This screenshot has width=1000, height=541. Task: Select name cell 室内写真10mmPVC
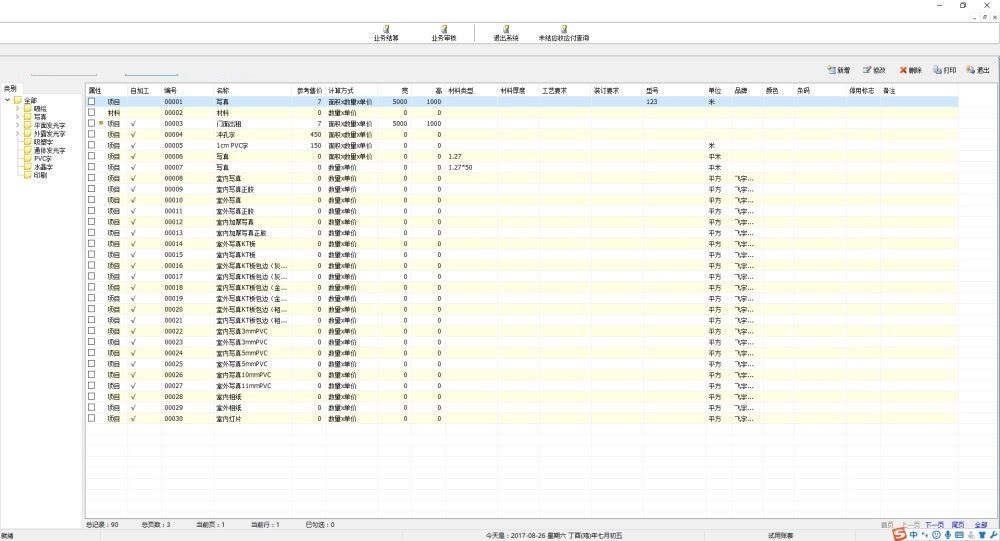pos(244,375)
